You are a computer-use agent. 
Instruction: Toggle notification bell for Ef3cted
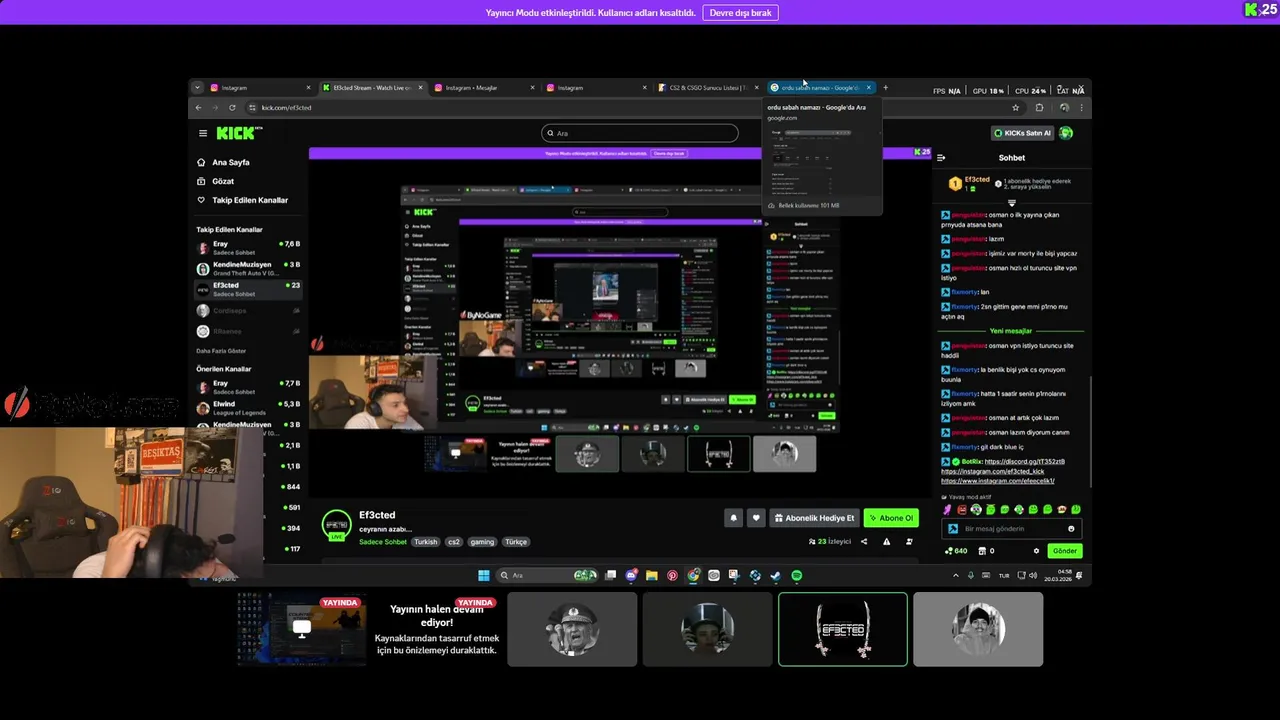[733, 518]
